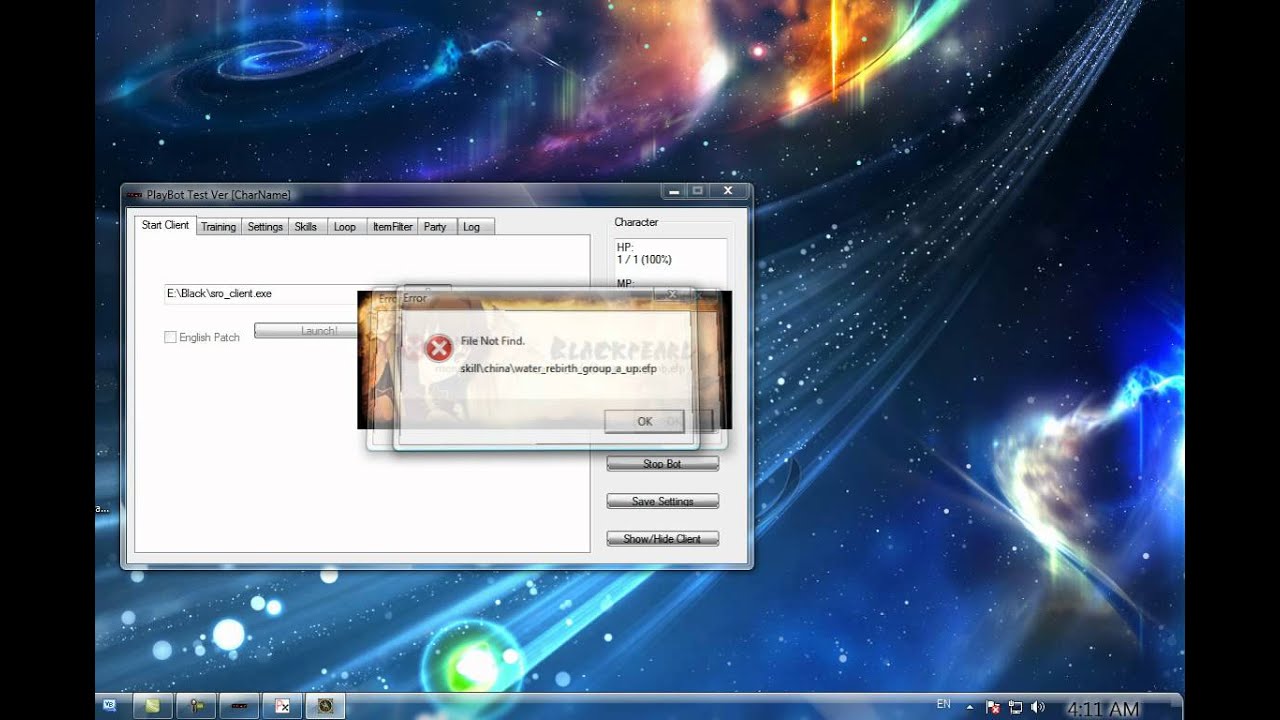Switch to the ItemFilter tab
This screenshot has height=720, width=1280.
(393, 227)
